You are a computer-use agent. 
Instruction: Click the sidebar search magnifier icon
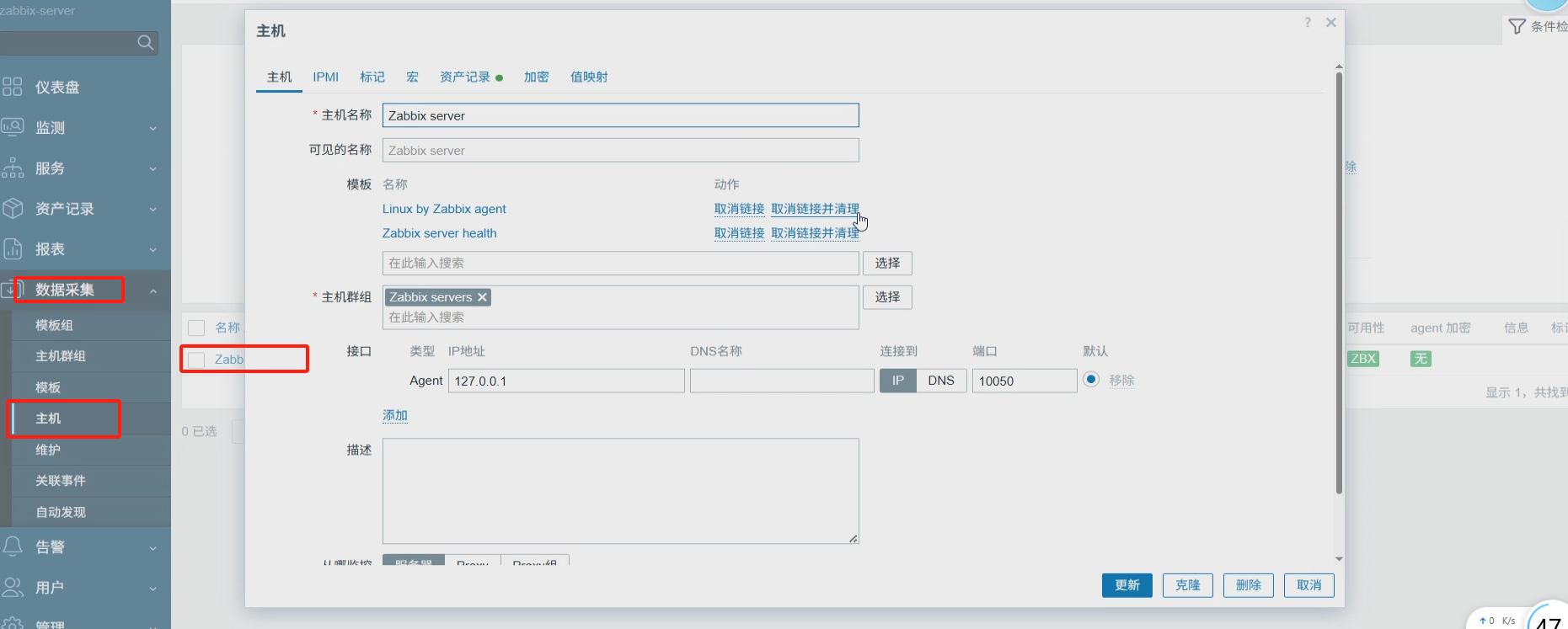point(146,42)
